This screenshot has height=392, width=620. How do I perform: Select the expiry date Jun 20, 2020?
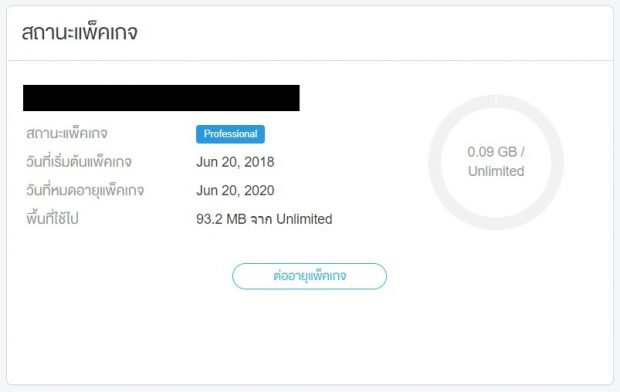(x=235, y=191)
